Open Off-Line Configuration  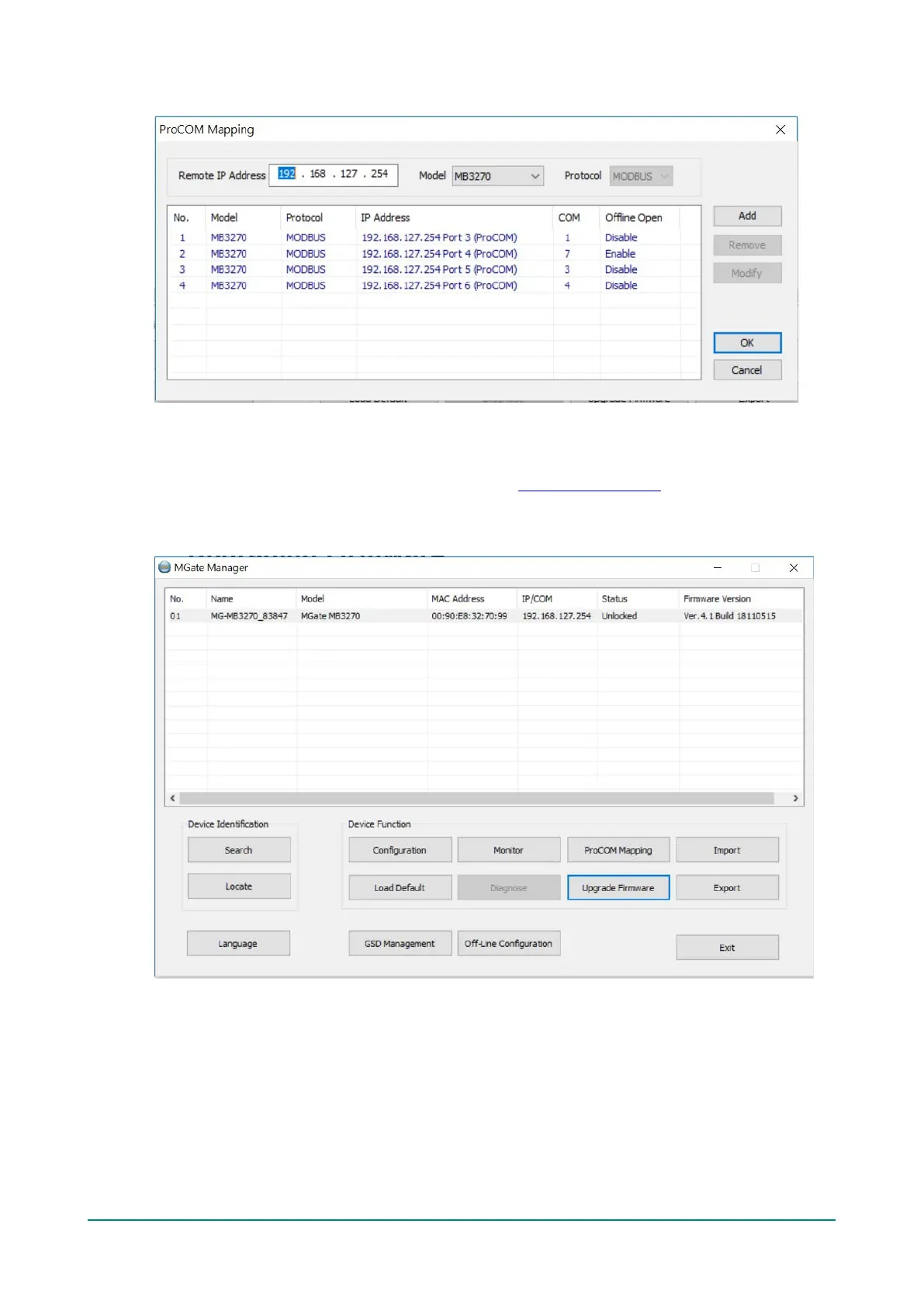(509, 944)
